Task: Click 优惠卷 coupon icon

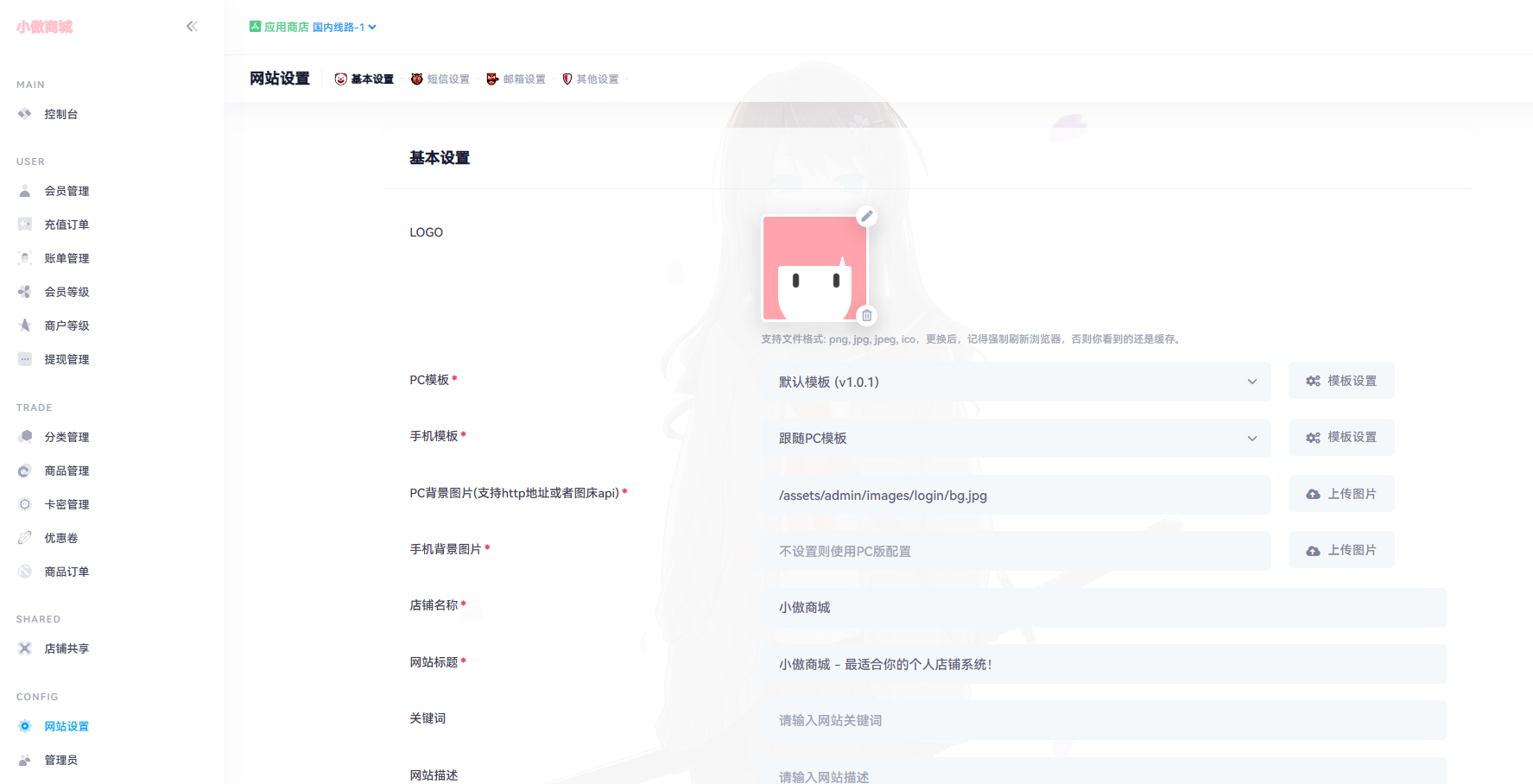Action: (25, 538)
